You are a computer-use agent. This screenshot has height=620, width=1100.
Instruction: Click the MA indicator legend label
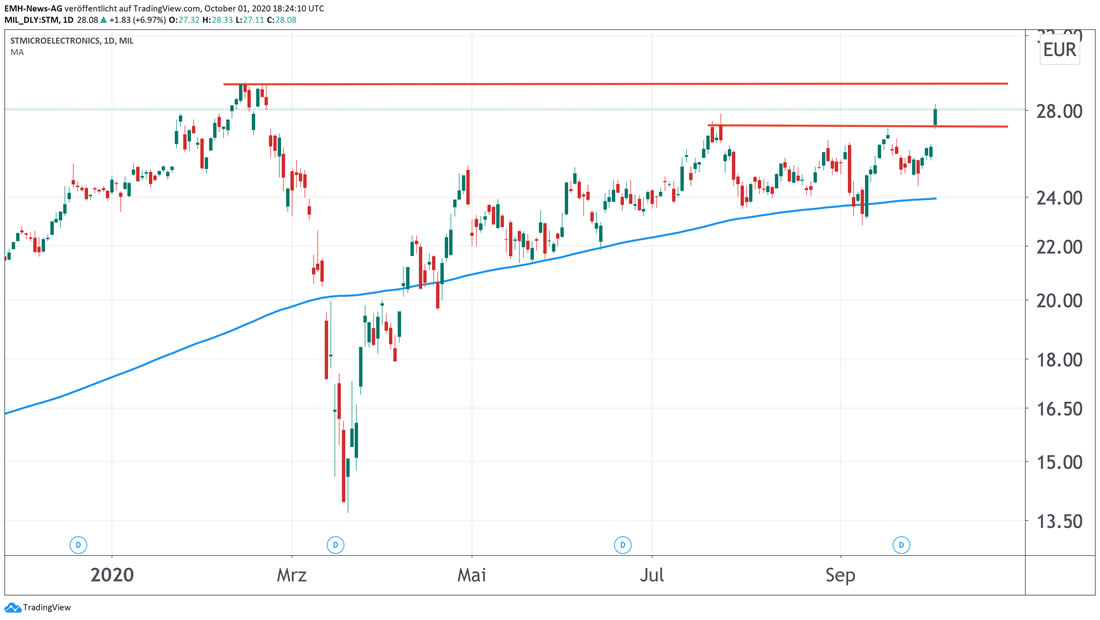(17, 52)
